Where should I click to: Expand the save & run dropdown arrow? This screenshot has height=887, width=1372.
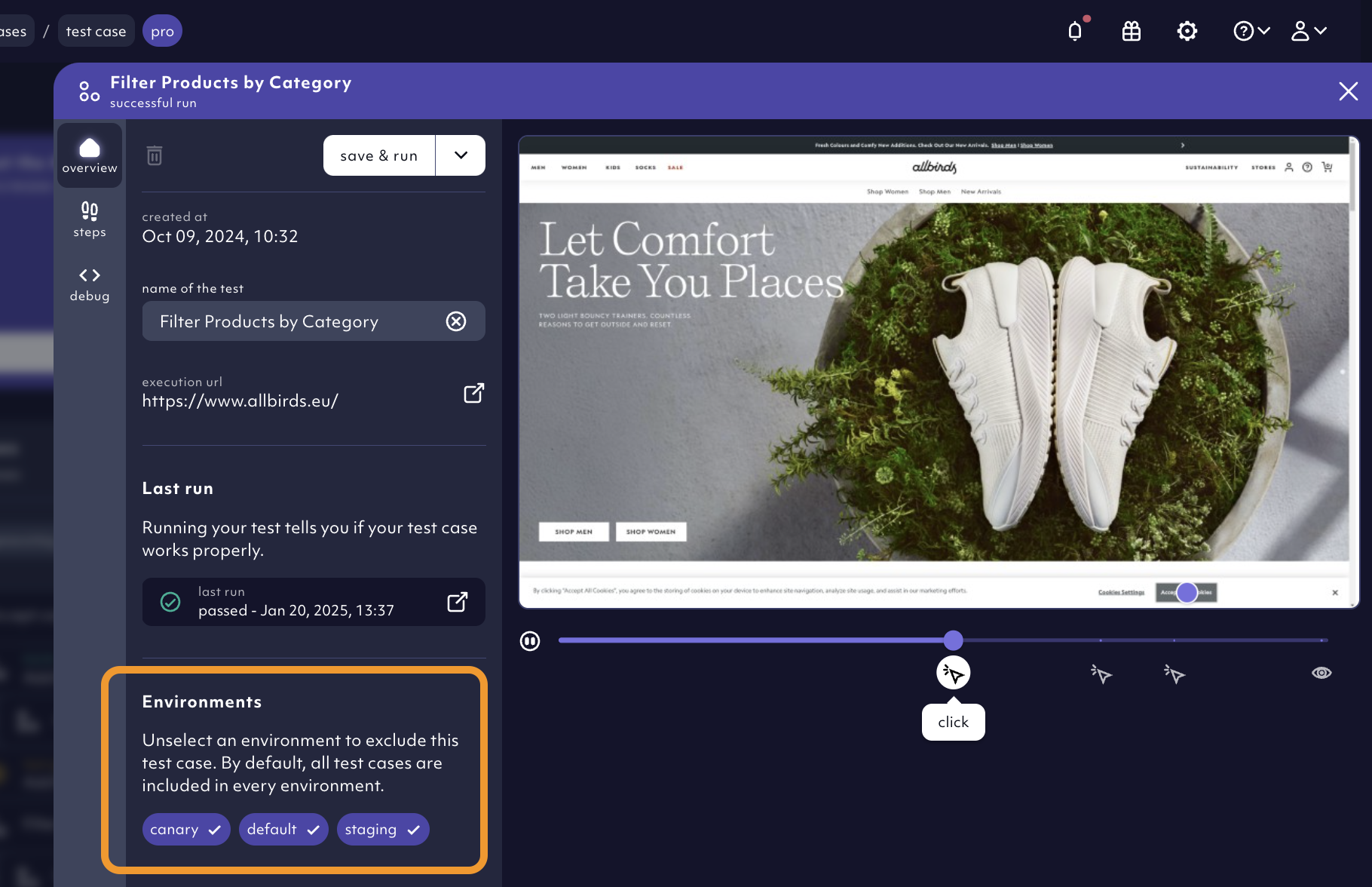(461, 155)
